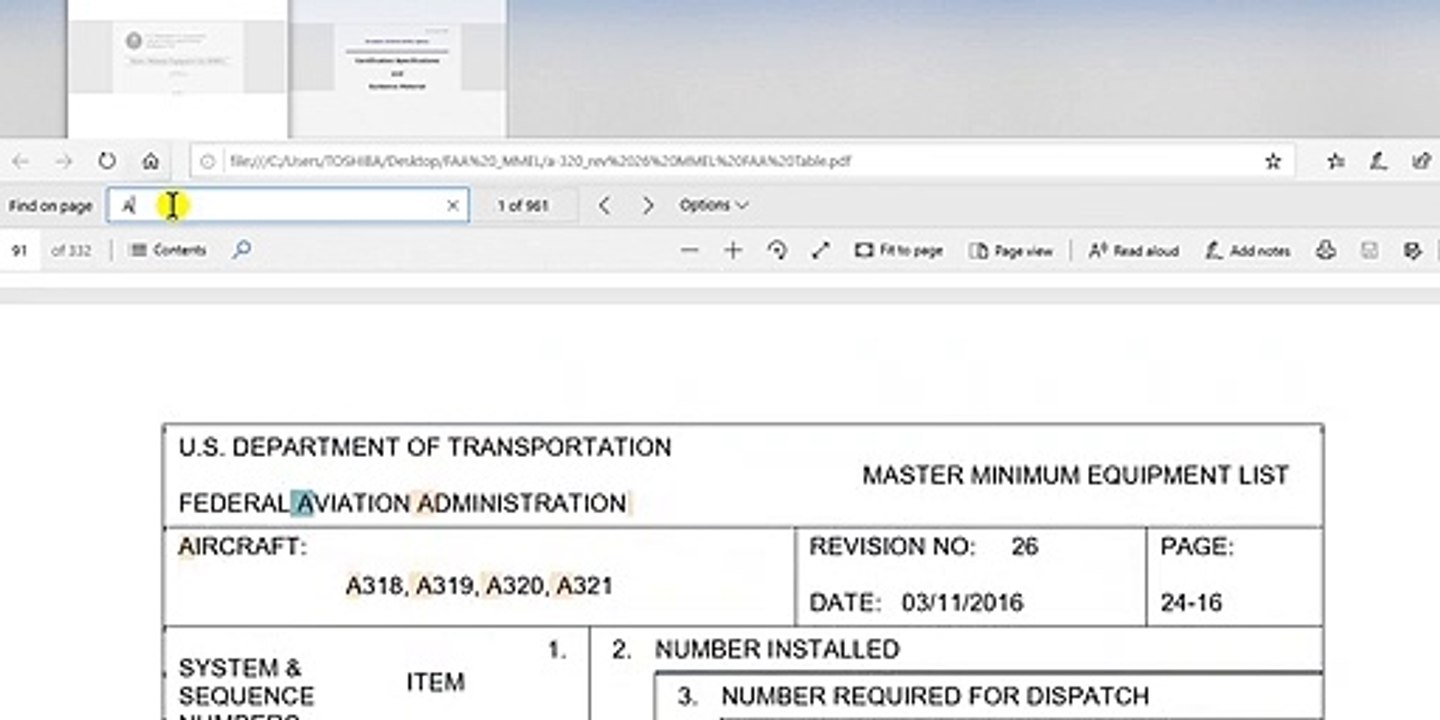Open the Page view options
Viewport: 1440px width, 720px height.
pyautogui.click(x=1011, y=251)
